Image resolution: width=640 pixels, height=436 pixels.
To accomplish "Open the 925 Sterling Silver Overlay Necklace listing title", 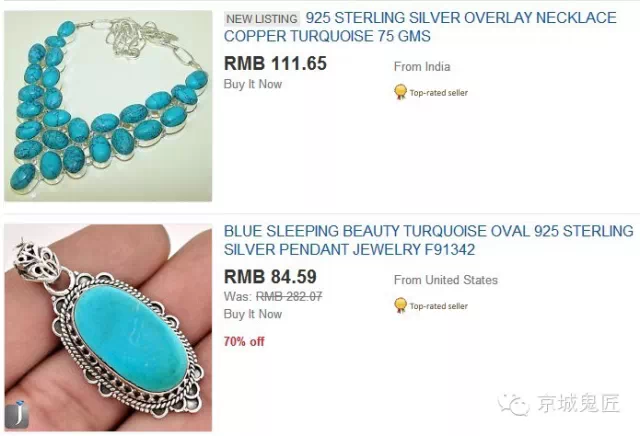I will (420, 27).
